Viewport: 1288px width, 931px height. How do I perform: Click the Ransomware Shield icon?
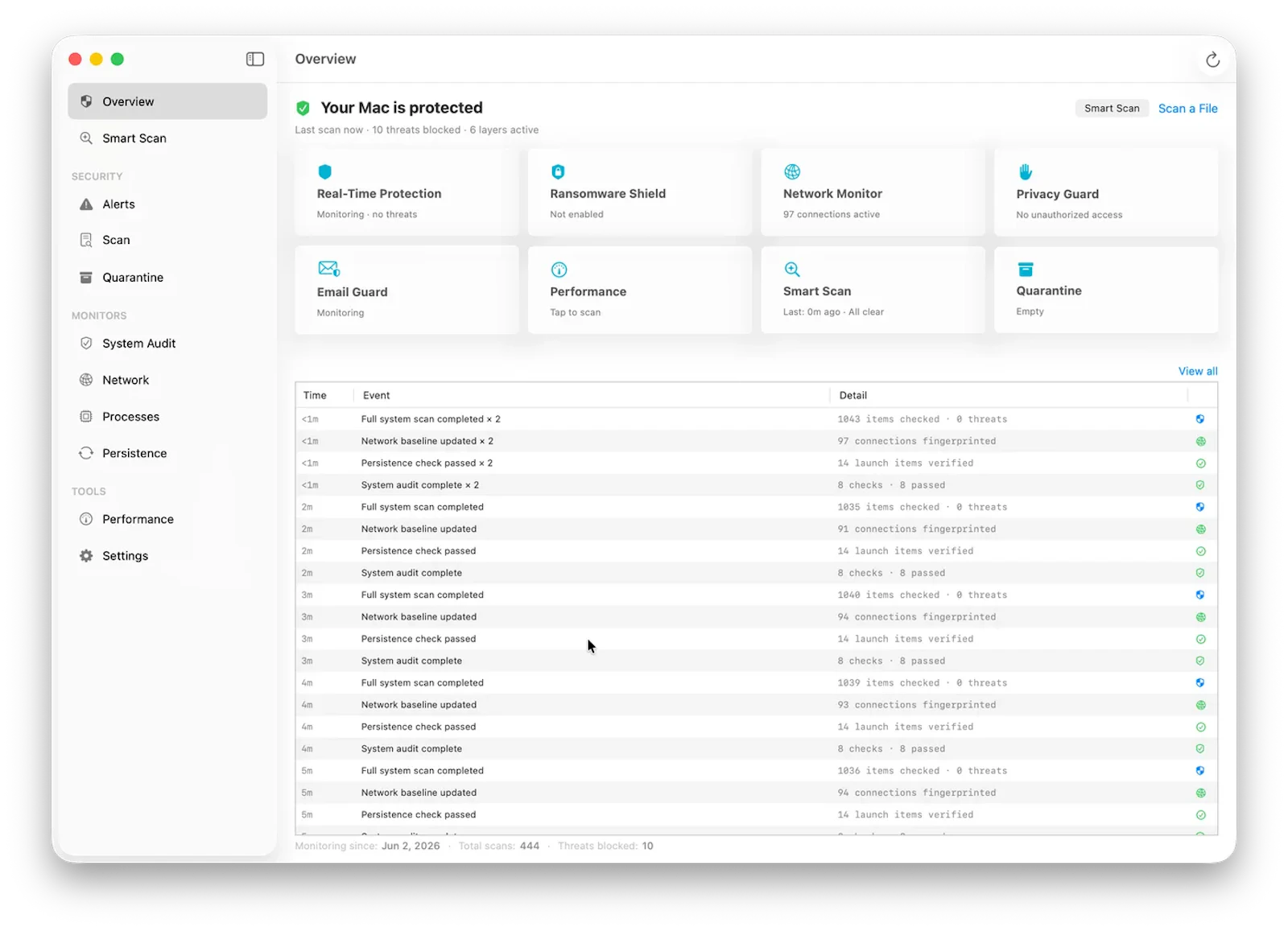click(x=558, y=171)
